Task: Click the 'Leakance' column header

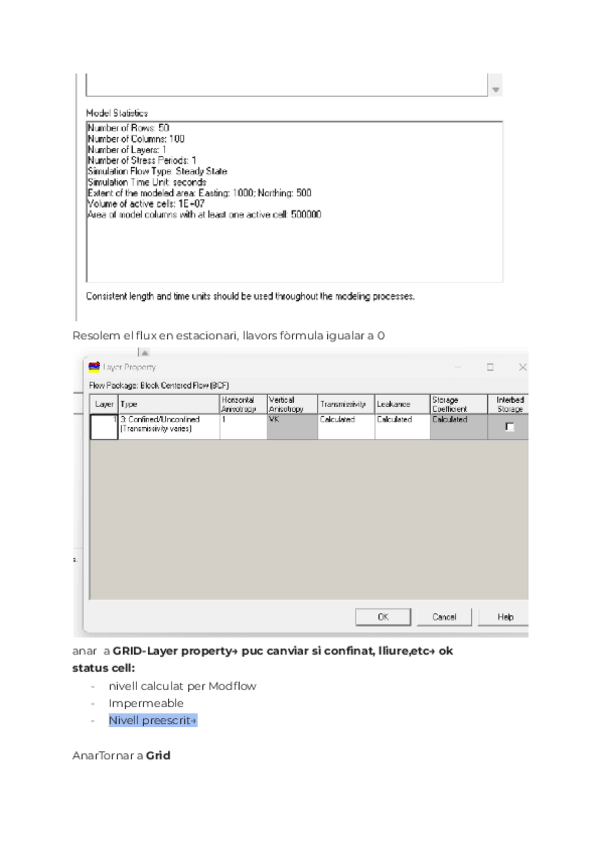Action: [x=403, y=405]
